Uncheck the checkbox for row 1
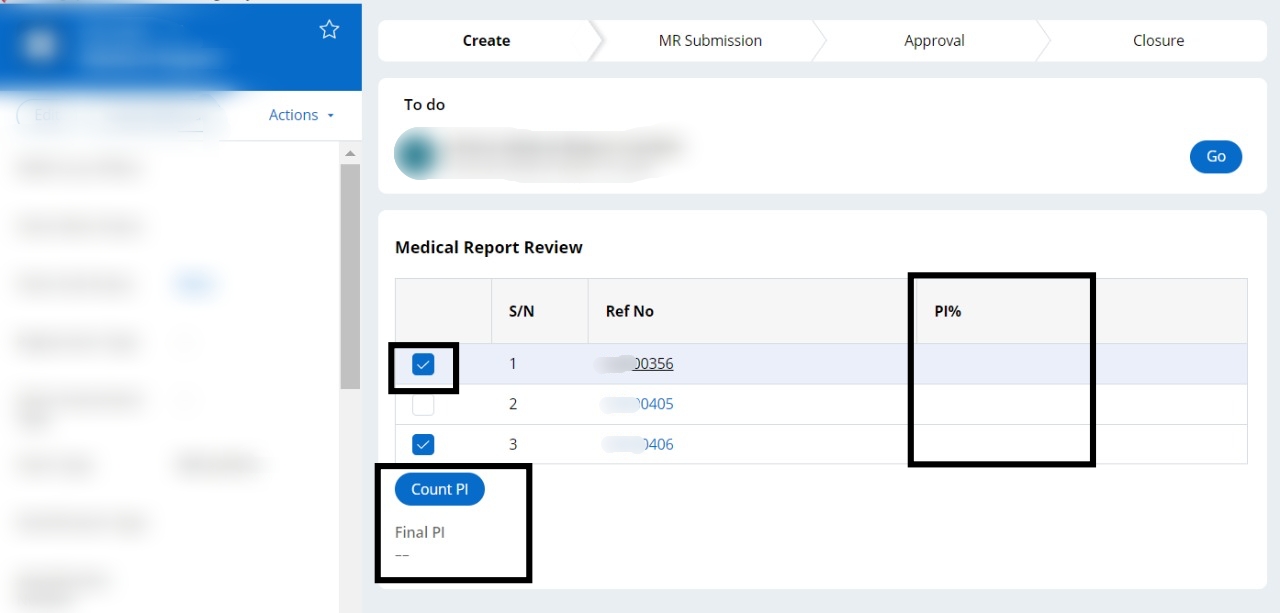Image resolution: width=1280 pixels, height=613 pixels. [423, 363]
